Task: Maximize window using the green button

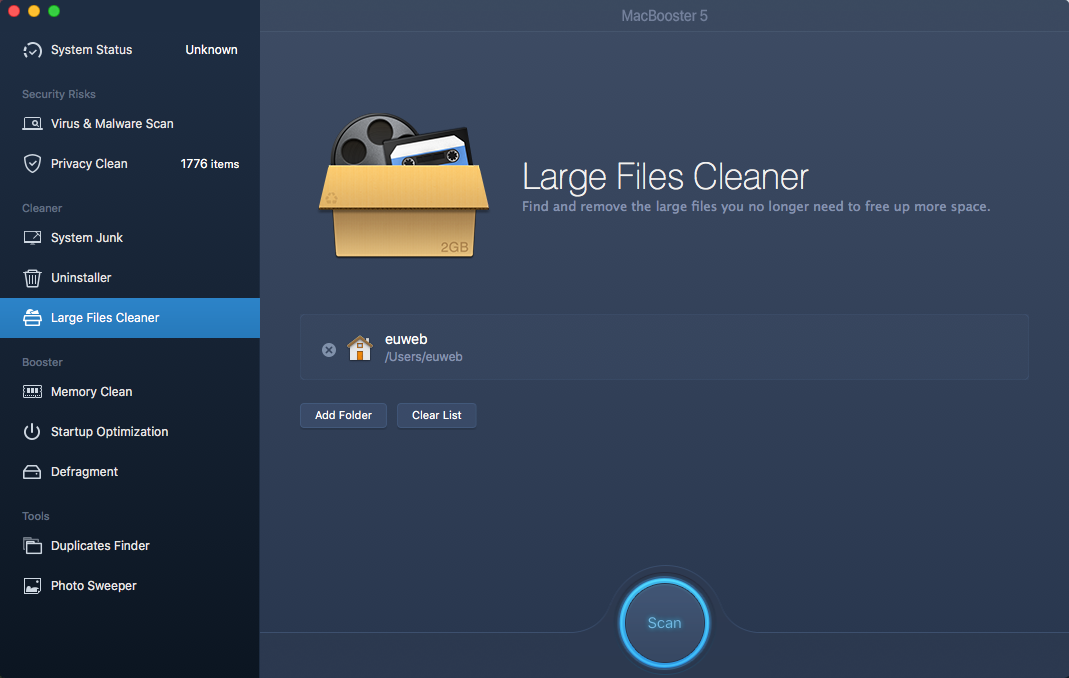Action: (x=55, y=11)
